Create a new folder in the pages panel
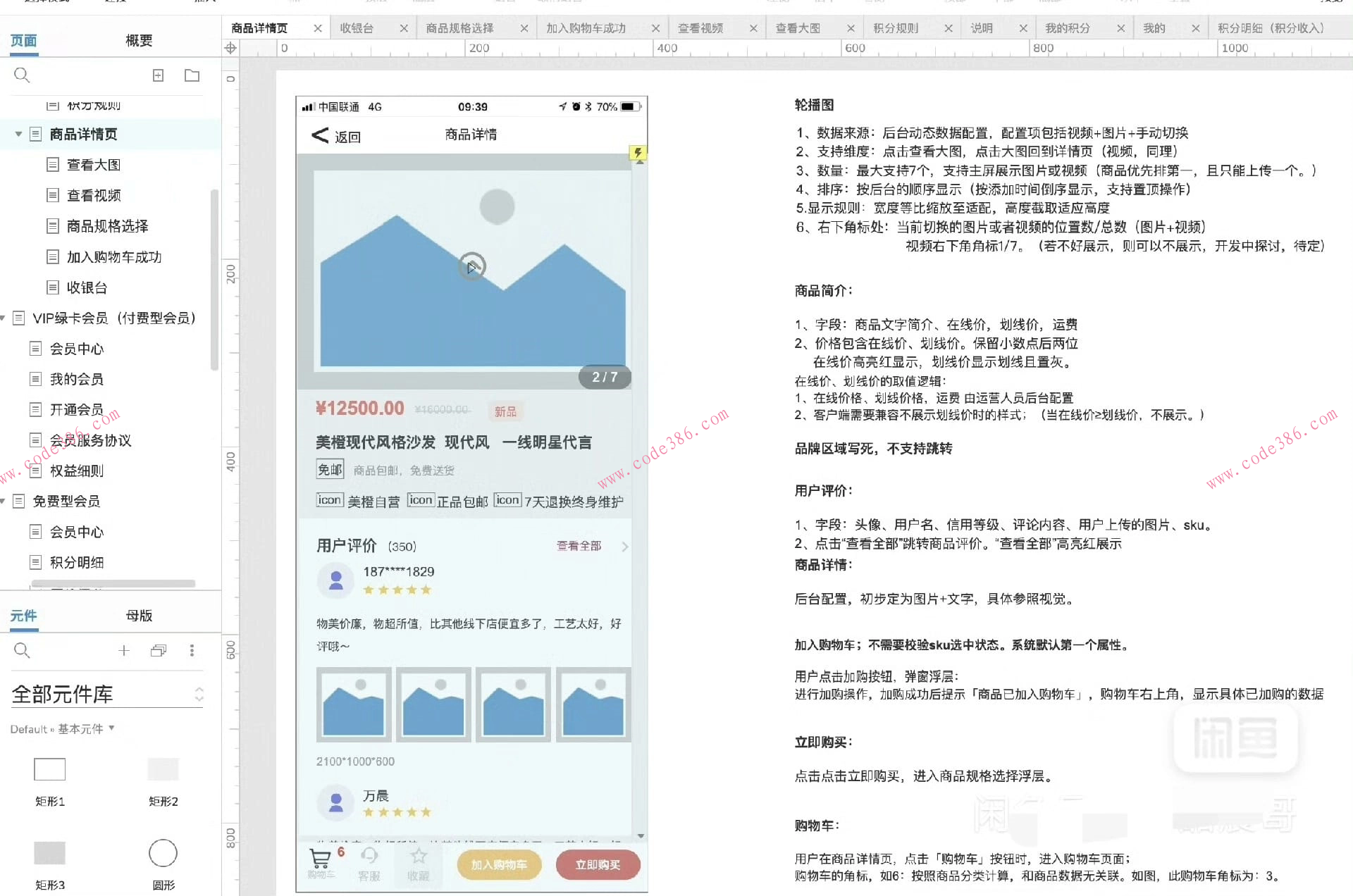The image size is (1353, 896). (191, 75)
